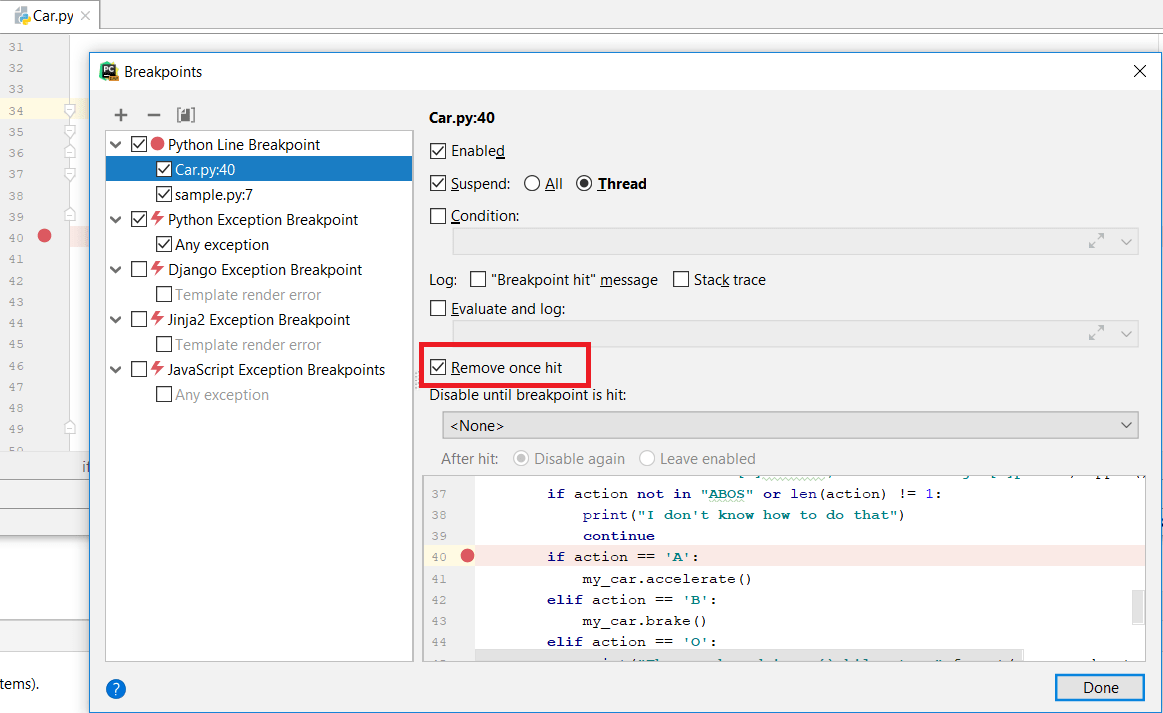Click fold marker at editor line 49
1163x713 pixels.
coord(70,428)
